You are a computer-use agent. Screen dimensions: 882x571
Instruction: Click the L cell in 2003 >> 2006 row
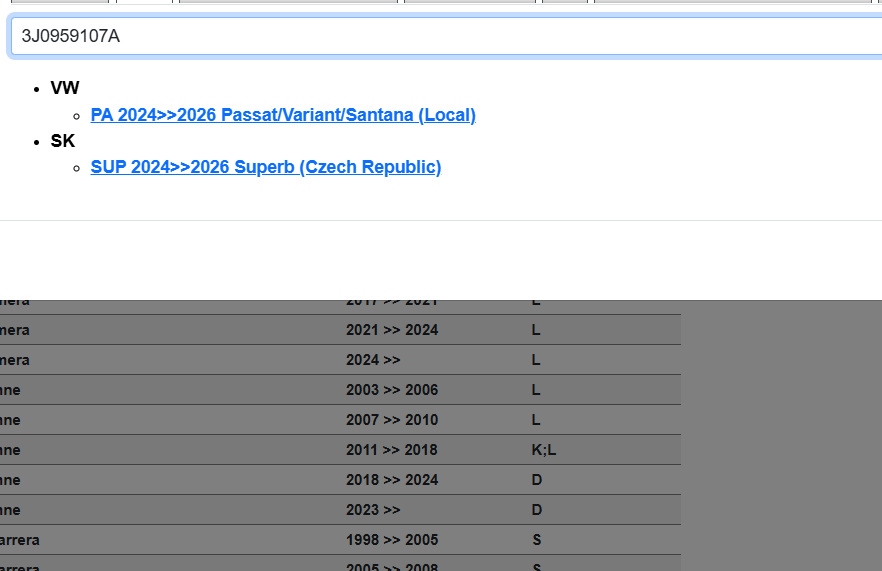click(x=536, y=390)
